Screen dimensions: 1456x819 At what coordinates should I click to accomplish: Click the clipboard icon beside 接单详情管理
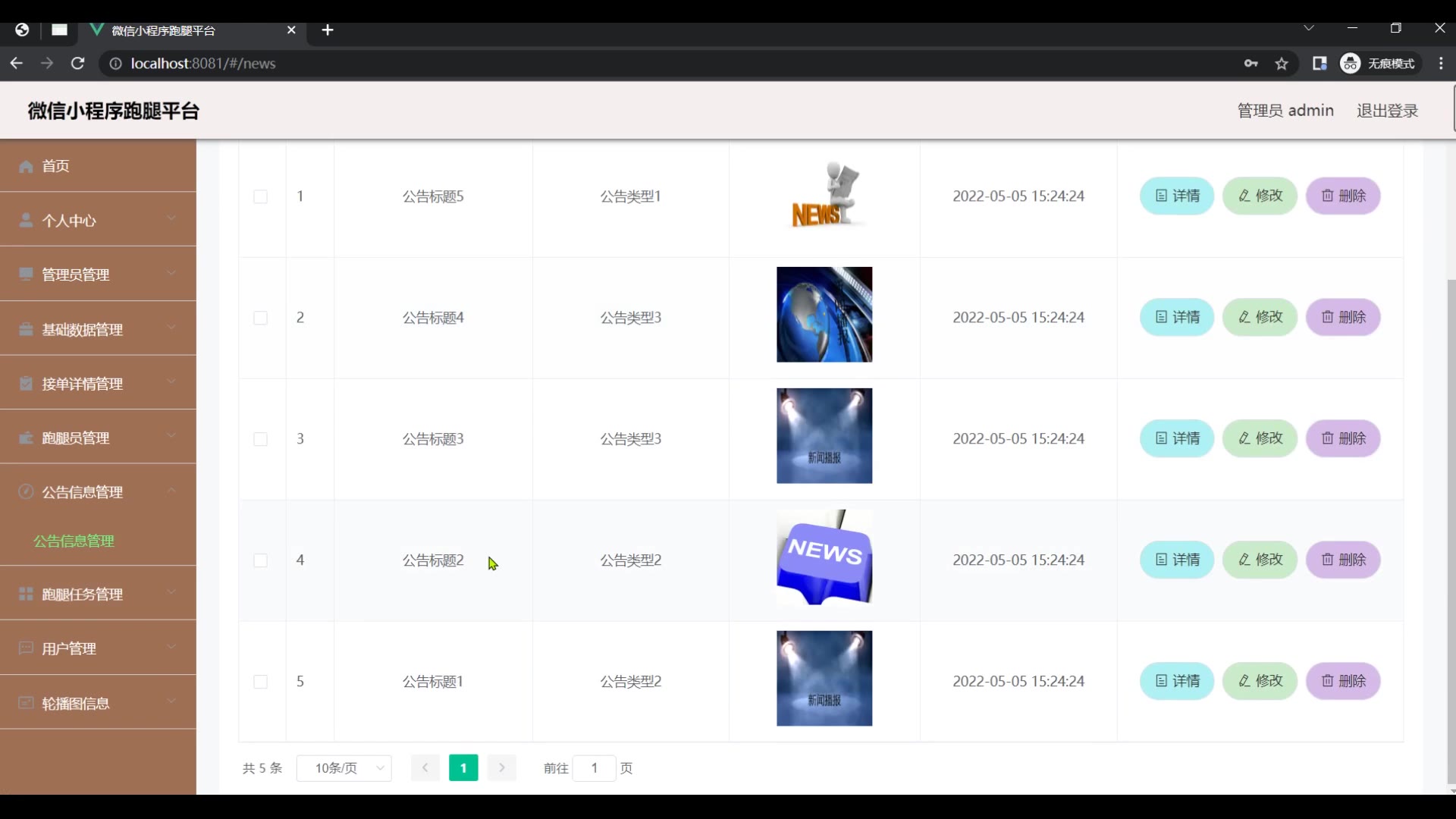(x=26, y=384)
